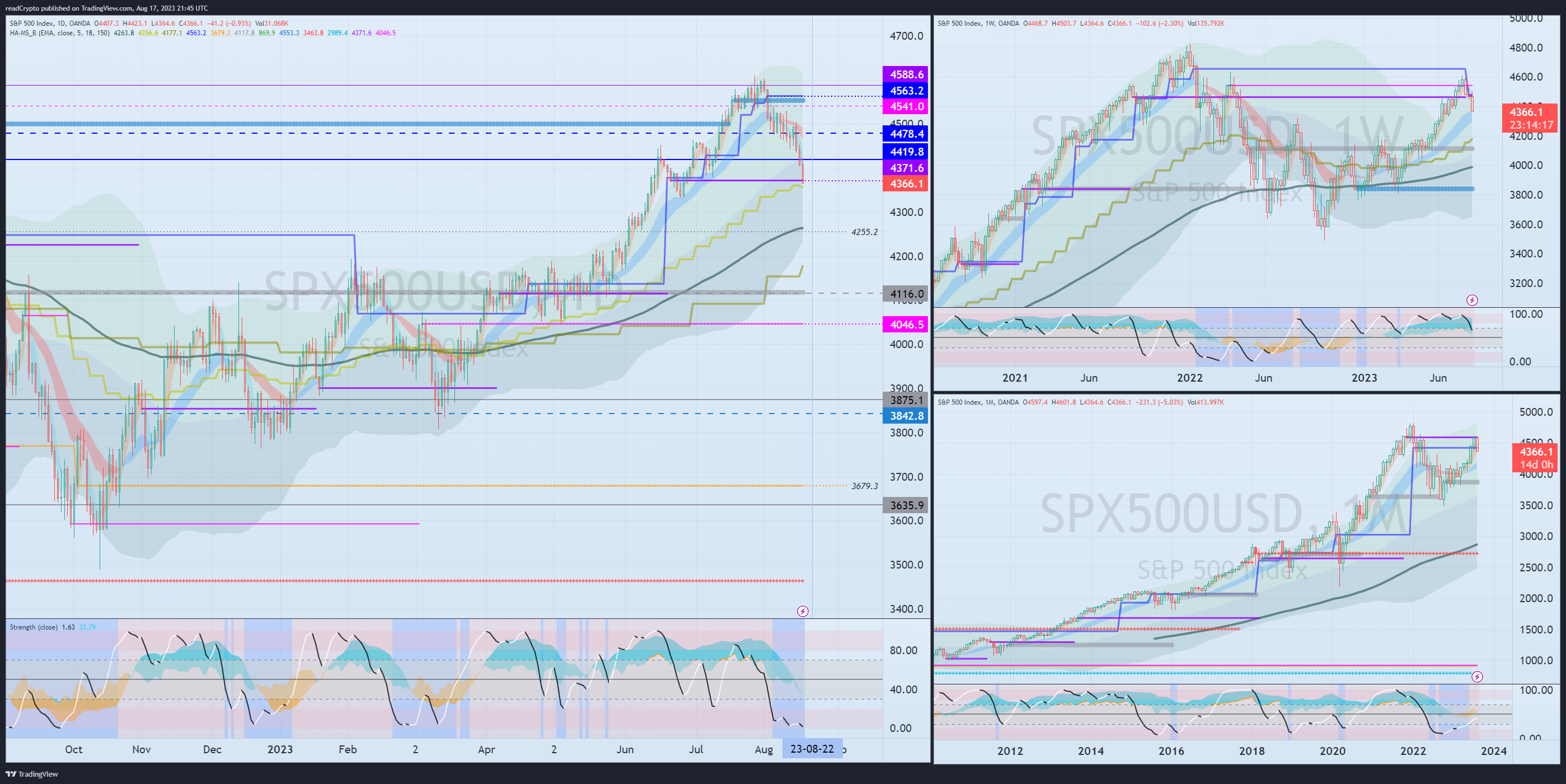
Task: Click 'Feb' on the daily time axis
Action: (348, 749)
